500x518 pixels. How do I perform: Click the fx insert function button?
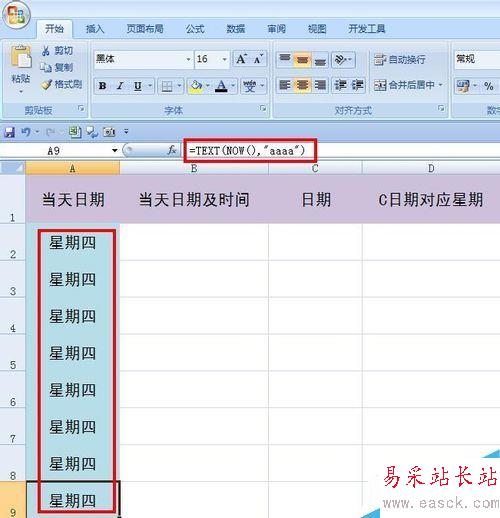coord(172,150)
